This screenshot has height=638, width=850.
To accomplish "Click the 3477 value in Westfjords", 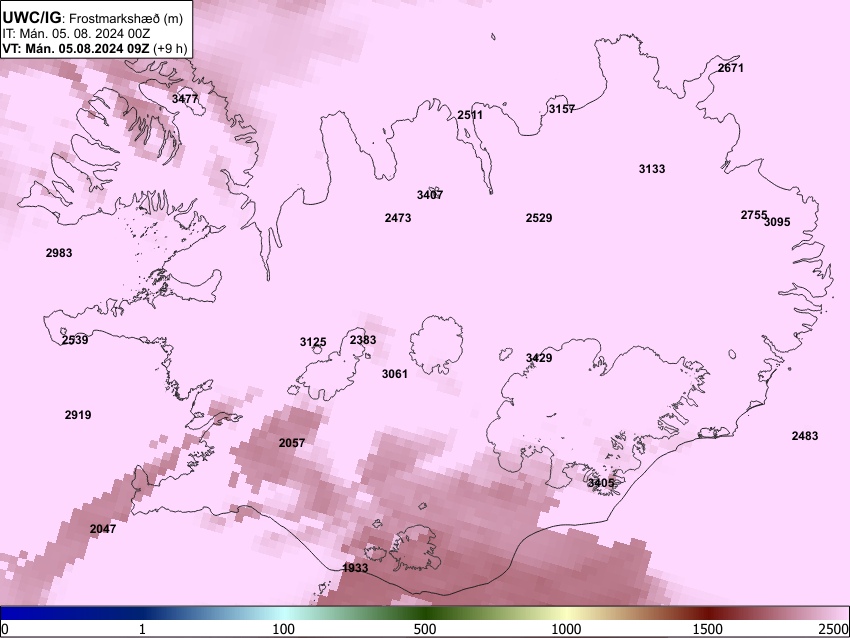I will click(x=185, y=99).
